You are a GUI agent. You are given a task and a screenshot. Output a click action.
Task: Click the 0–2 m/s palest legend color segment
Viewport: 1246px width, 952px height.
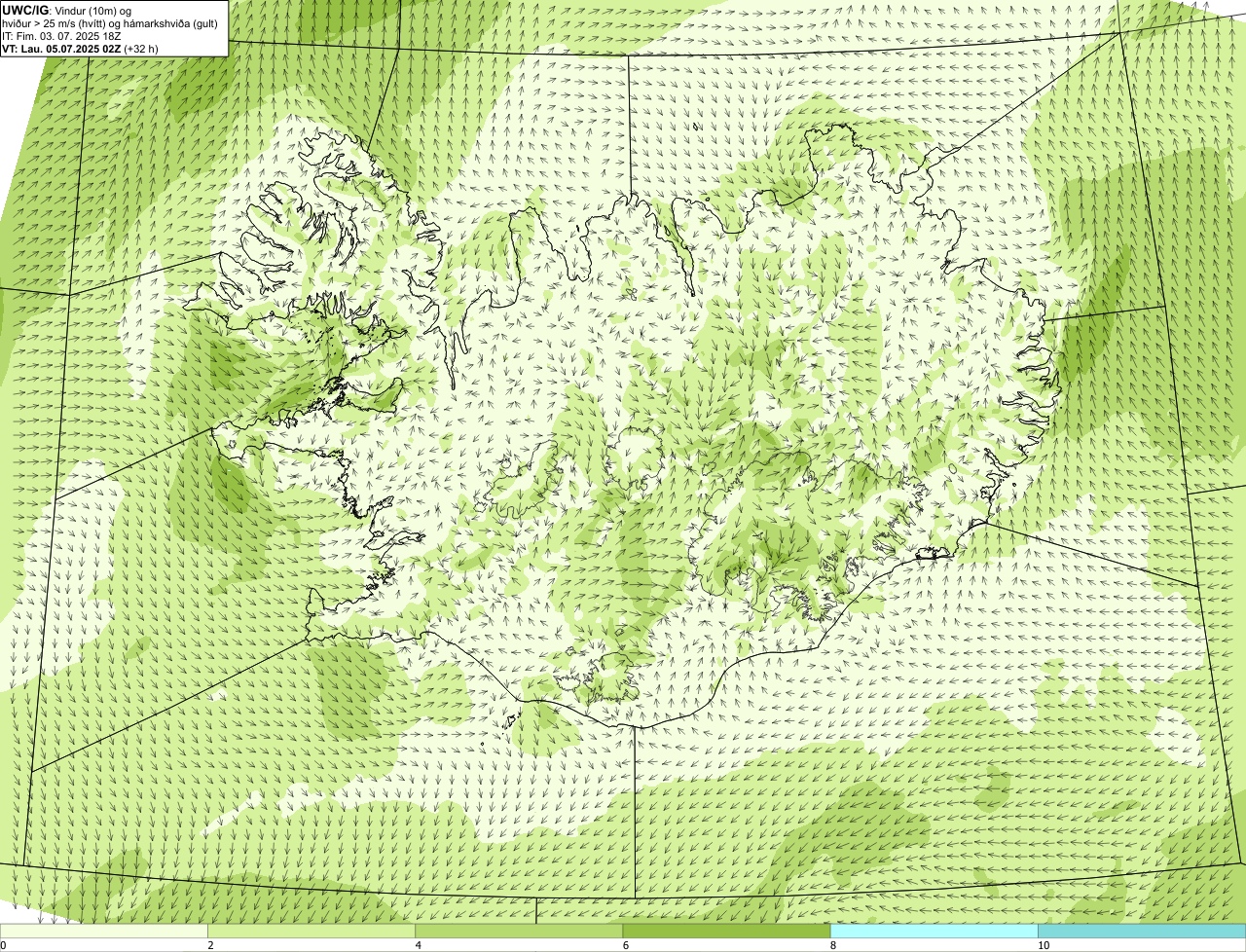[103, 931]
